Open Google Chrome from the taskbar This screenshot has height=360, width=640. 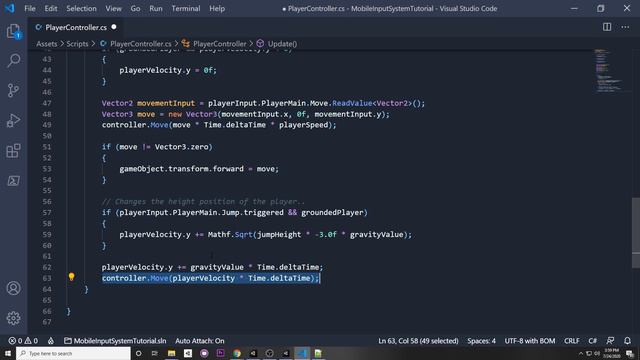(x=237, y=353)
